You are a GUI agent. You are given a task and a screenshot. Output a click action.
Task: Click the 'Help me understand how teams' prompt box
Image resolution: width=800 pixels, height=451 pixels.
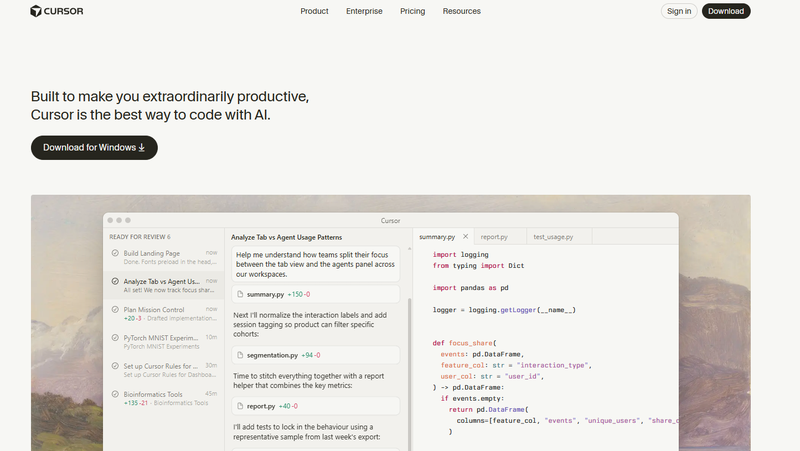(315, 264)
